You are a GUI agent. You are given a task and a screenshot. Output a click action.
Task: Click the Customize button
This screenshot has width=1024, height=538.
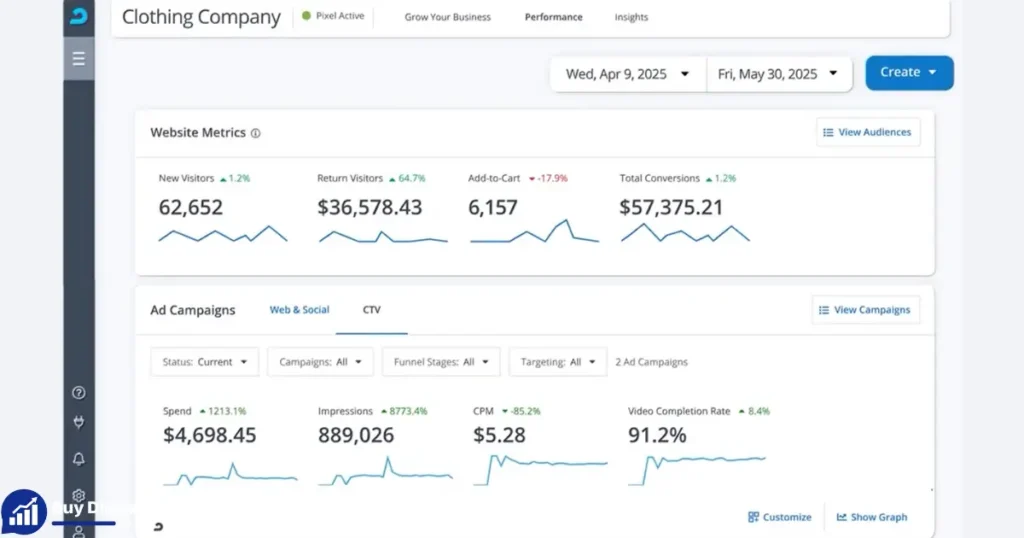pos(780,517)
